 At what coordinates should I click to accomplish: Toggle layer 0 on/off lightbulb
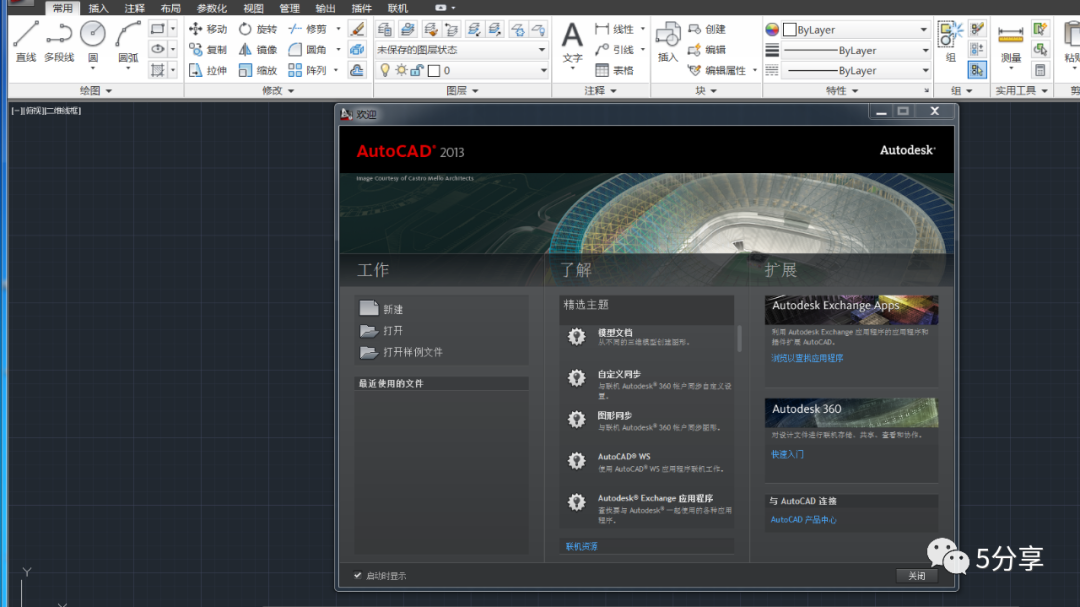point(385,70)
